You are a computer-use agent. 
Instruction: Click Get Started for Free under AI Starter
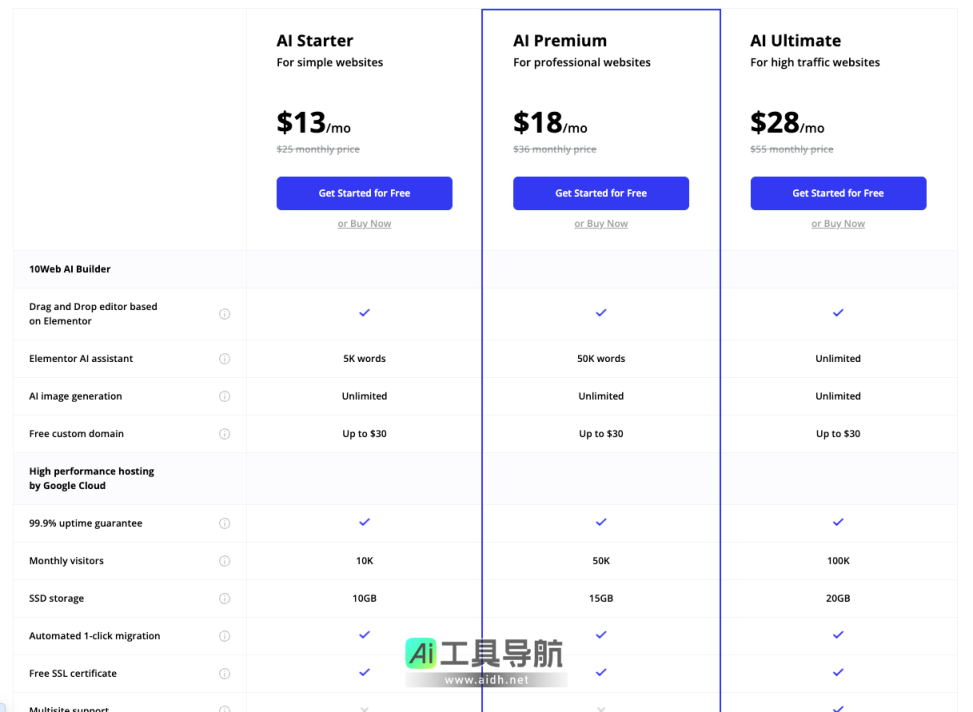point(364,193)
